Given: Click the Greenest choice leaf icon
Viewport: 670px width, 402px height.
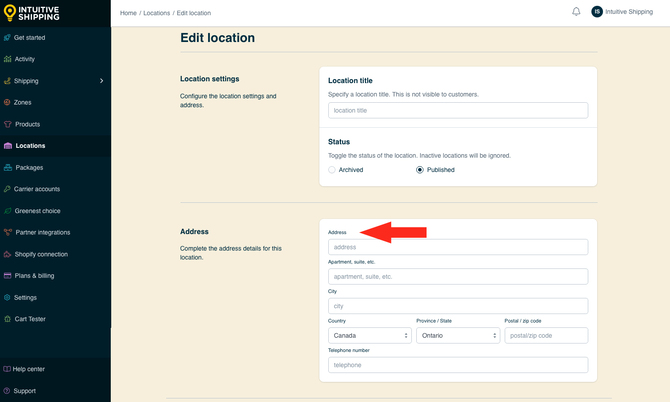Looking at the screenshot, I should click(8, 211).
